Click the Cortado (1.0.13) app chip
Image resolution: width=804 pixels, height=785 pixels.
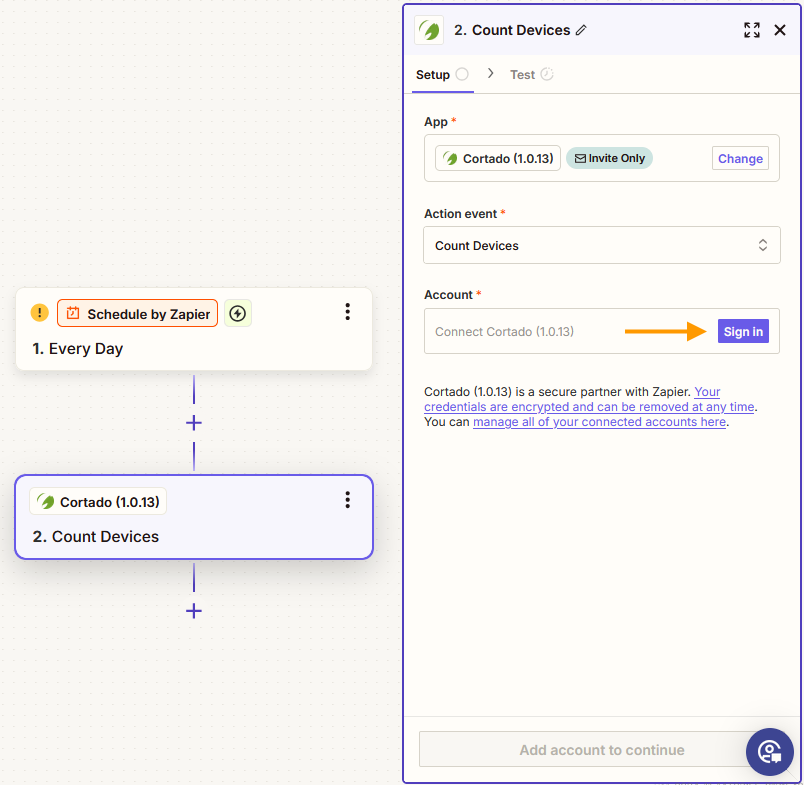click(x=498, y=158)
